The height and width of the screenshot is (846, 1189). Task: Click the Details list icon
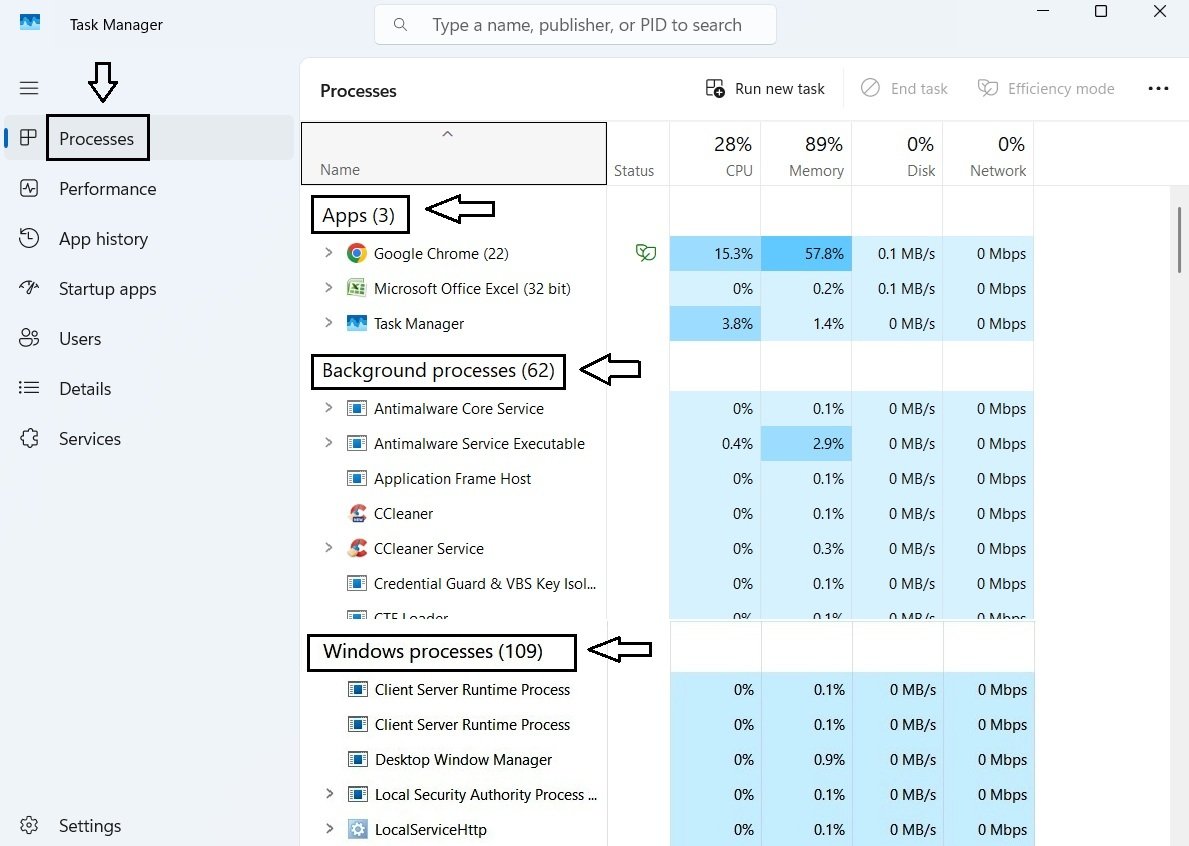point(29,388)
